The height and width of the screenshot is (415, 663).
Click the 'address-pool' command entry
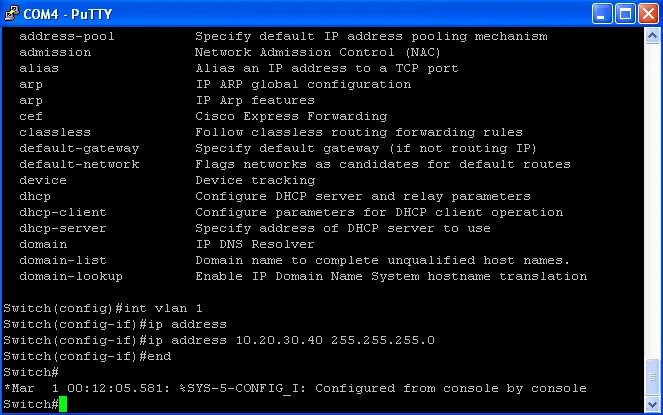pos(67,36)
